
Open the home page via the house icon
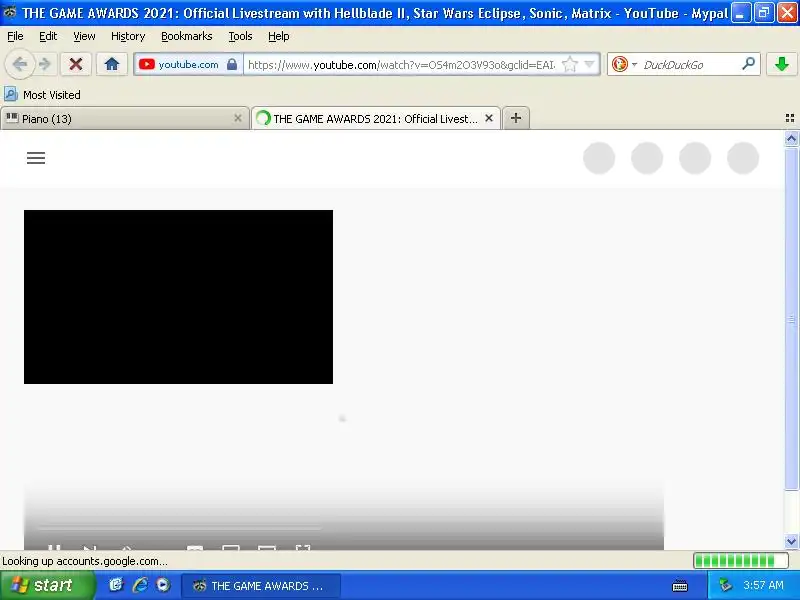click(112, 64)
